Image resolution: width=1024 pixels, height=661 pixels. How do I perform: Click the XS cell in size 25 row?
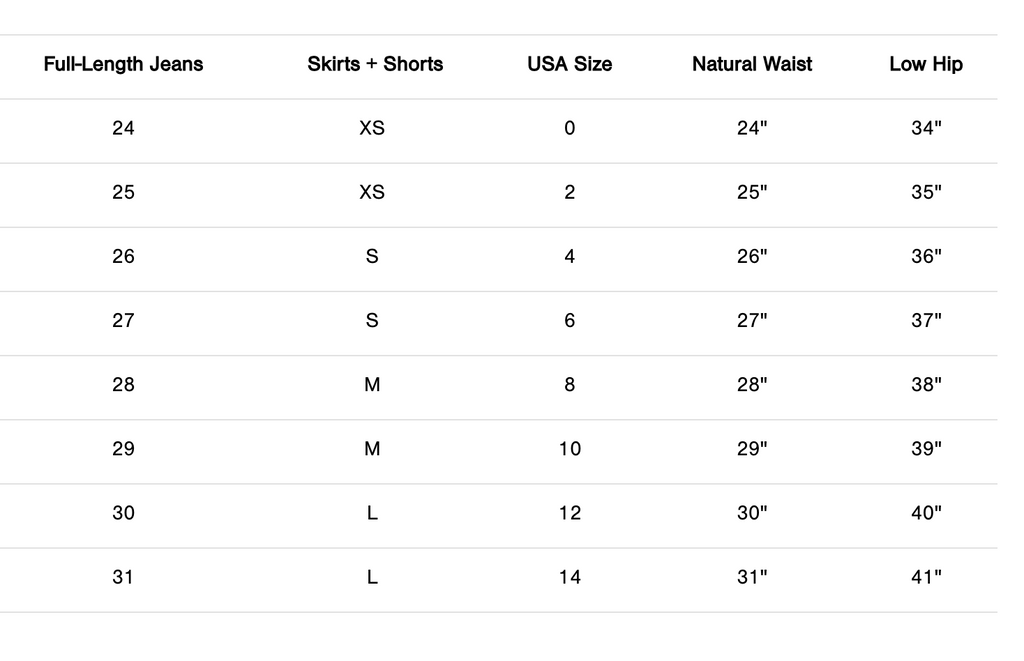point(372,192)
